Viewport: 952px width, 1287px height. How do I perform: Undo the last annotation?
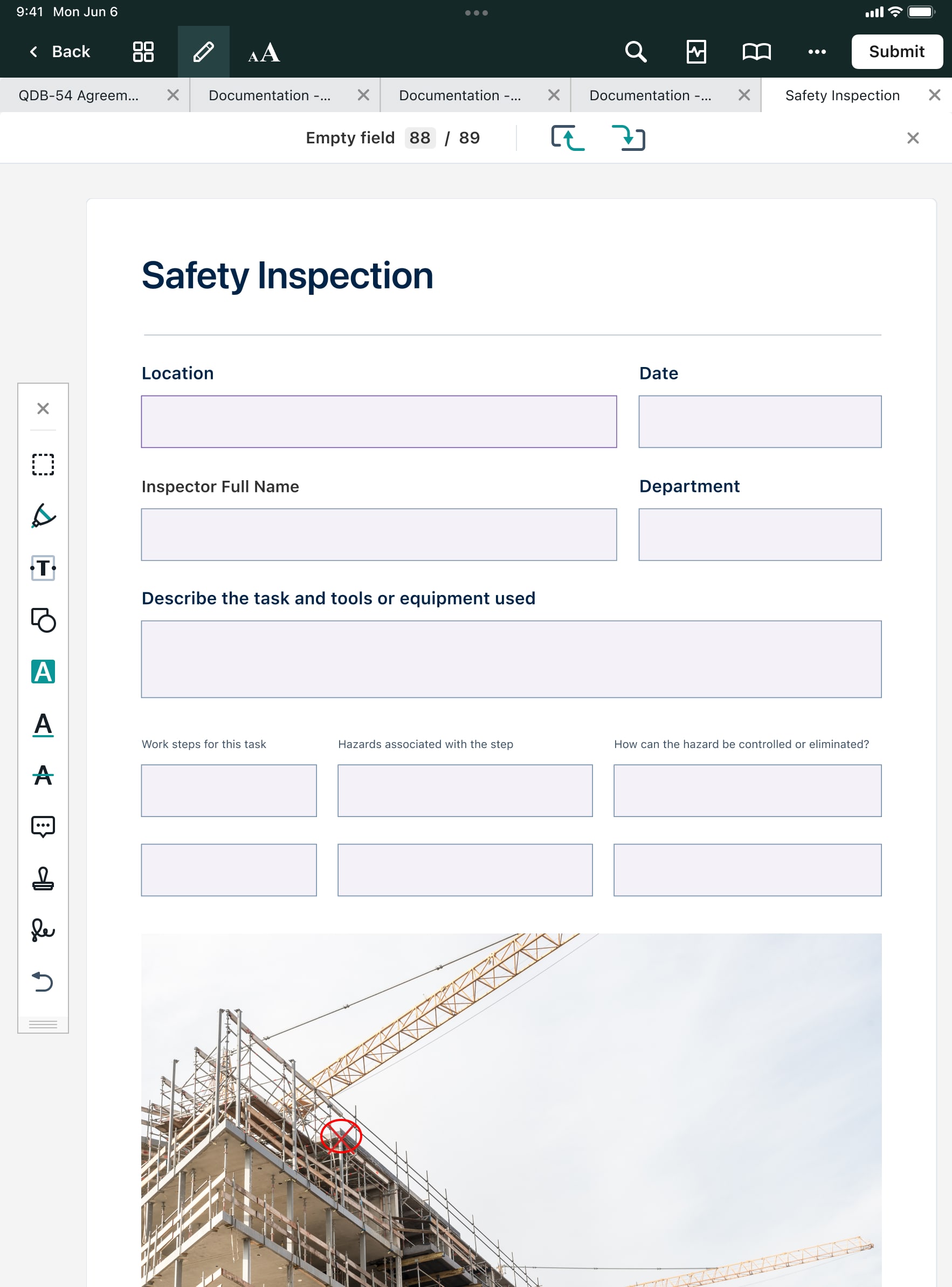coord(43,981)
